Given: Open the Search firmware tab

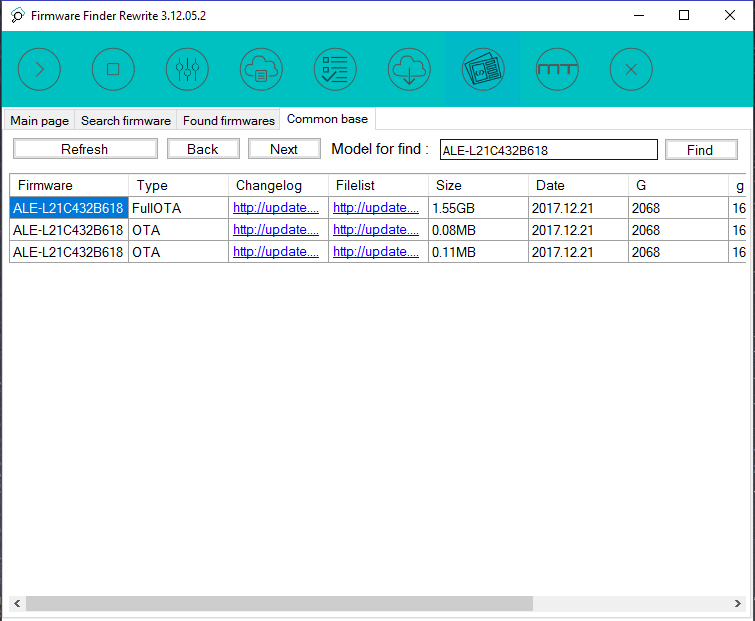Looking at the screenshot, I should point(126,120).
